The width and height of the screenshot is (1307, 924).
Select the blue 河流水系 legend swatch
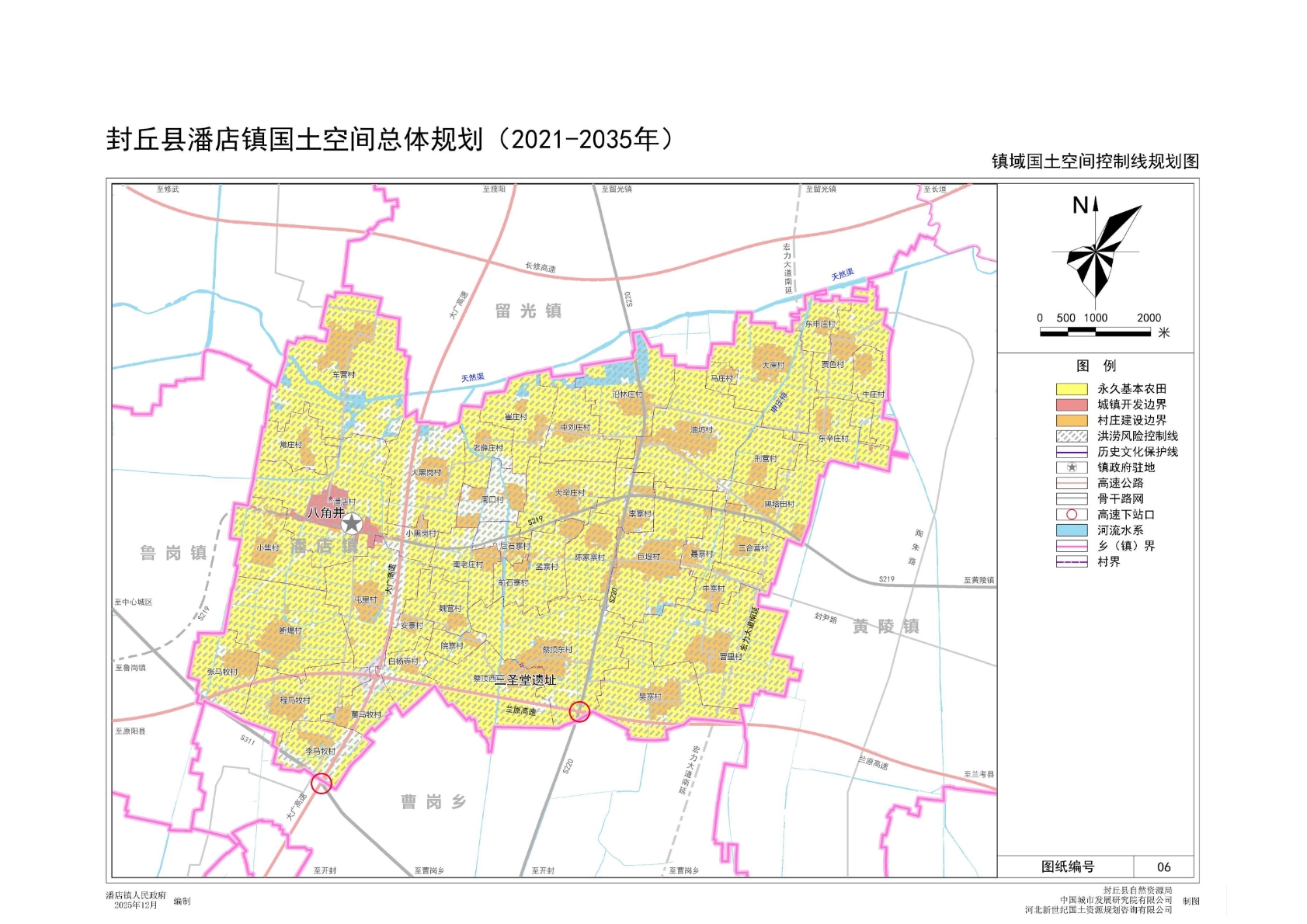tap(1071, 530)
